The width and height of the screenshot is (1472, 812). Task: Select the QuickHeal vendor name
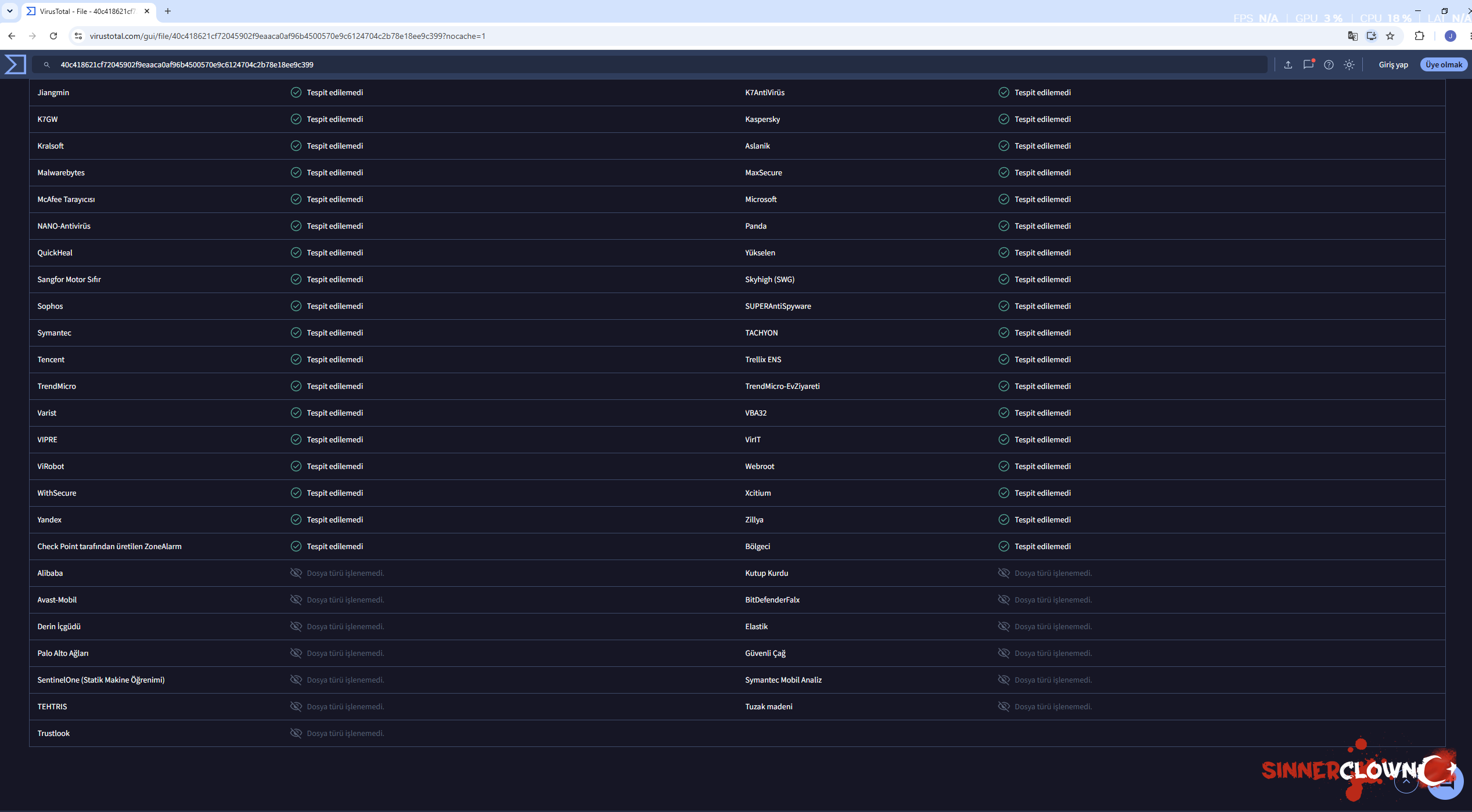click(x=55, y=252)
